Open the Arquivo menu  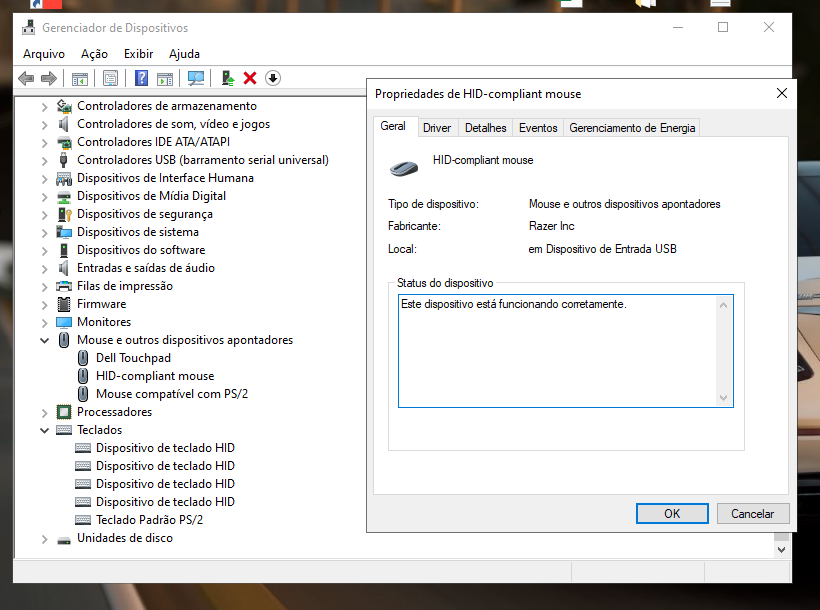pyautogui.click(x=44, y=54)
